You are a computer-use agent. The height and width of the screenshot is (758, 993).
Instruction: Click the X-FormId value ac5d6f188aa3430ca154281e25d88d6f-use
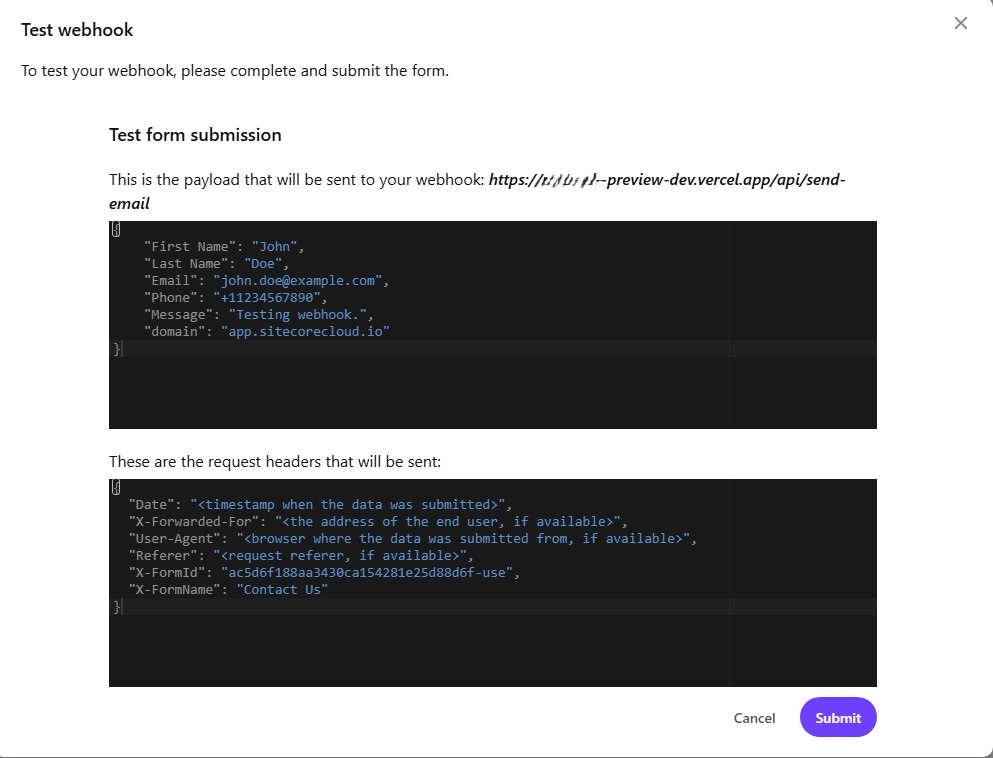click(x=367, y=573)
